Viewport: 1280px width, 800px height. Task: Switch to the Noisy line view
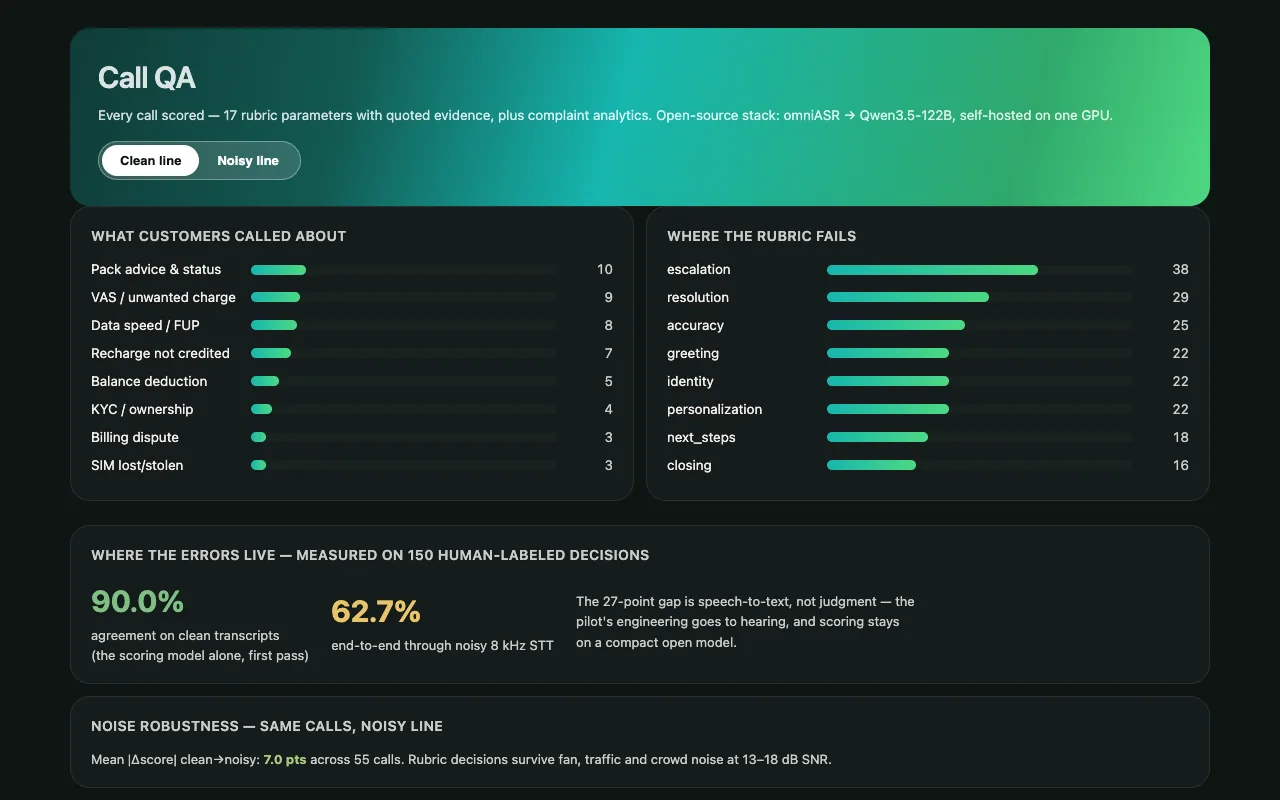248,161
